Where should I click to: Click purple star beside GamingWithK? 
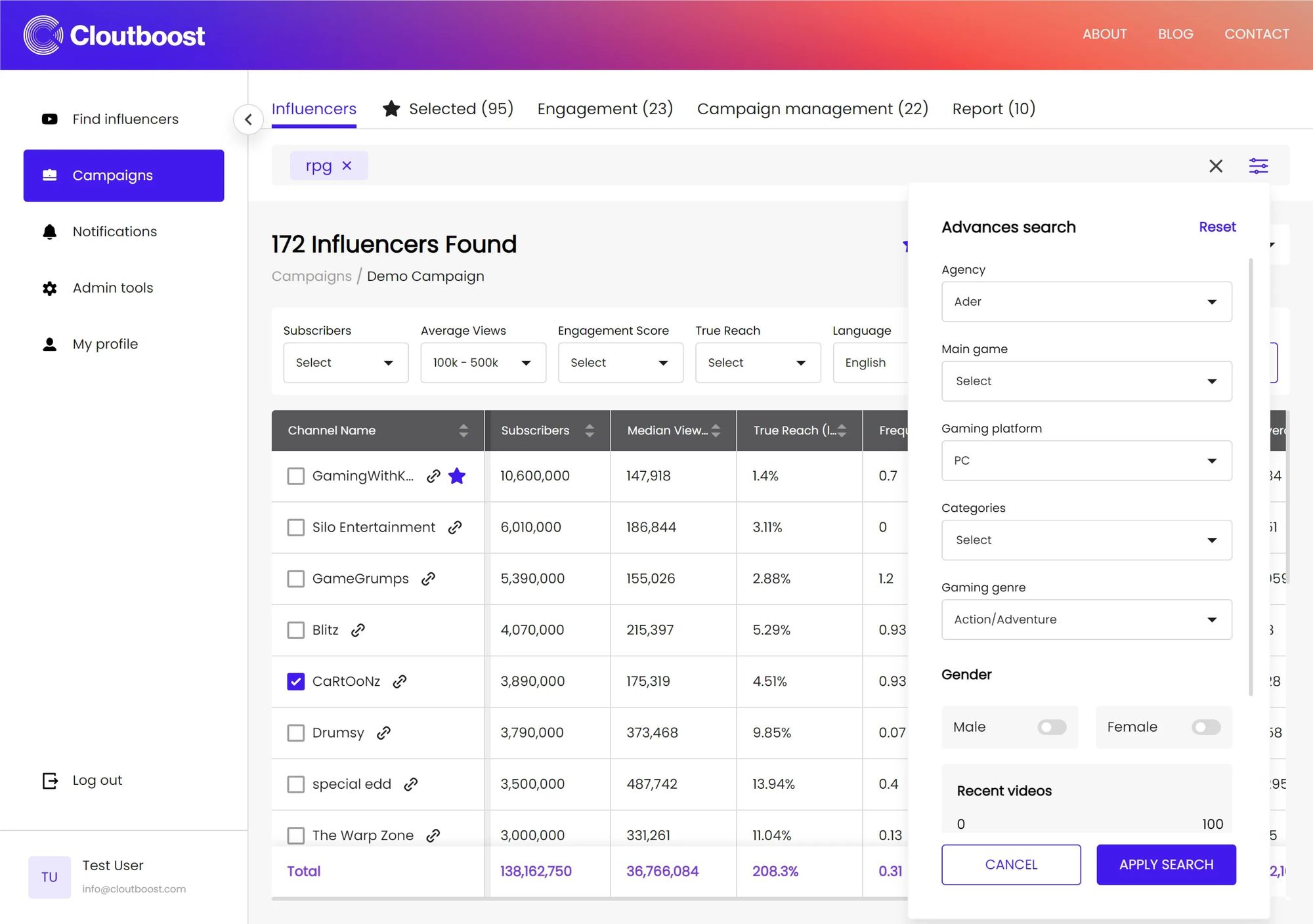[457, 476]
